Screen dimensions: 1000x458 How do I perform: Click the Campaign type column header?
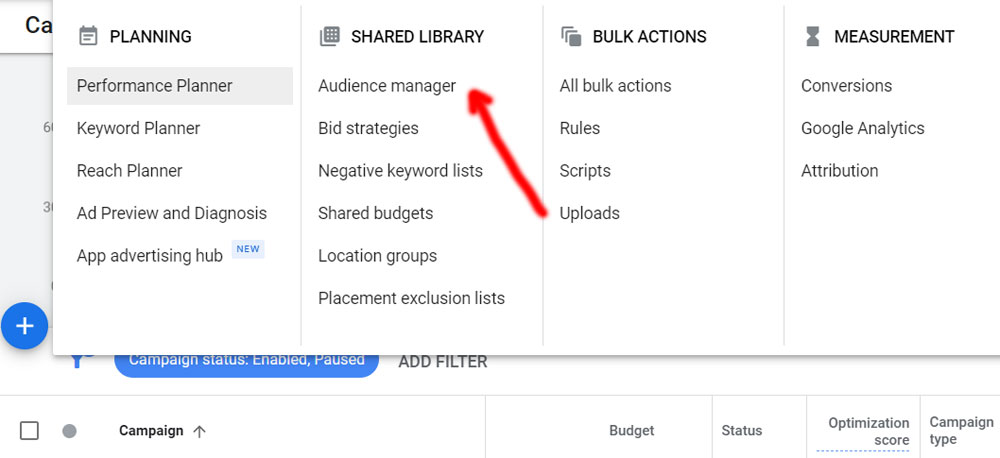(x=961, y=431)
